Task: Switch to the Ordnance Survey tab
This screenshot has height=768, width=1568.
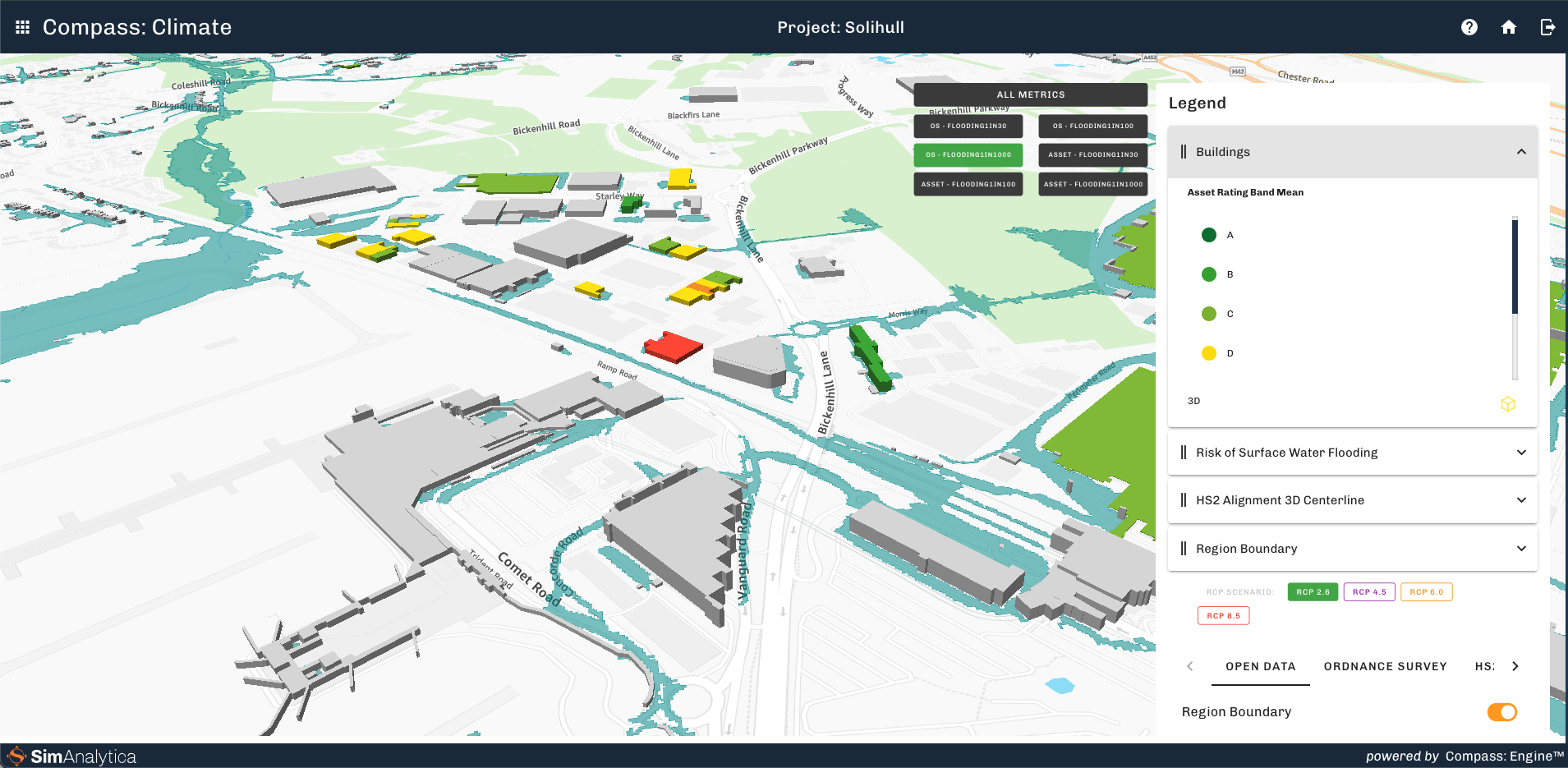Action: pyautogui.click(x=1386, y=667)
